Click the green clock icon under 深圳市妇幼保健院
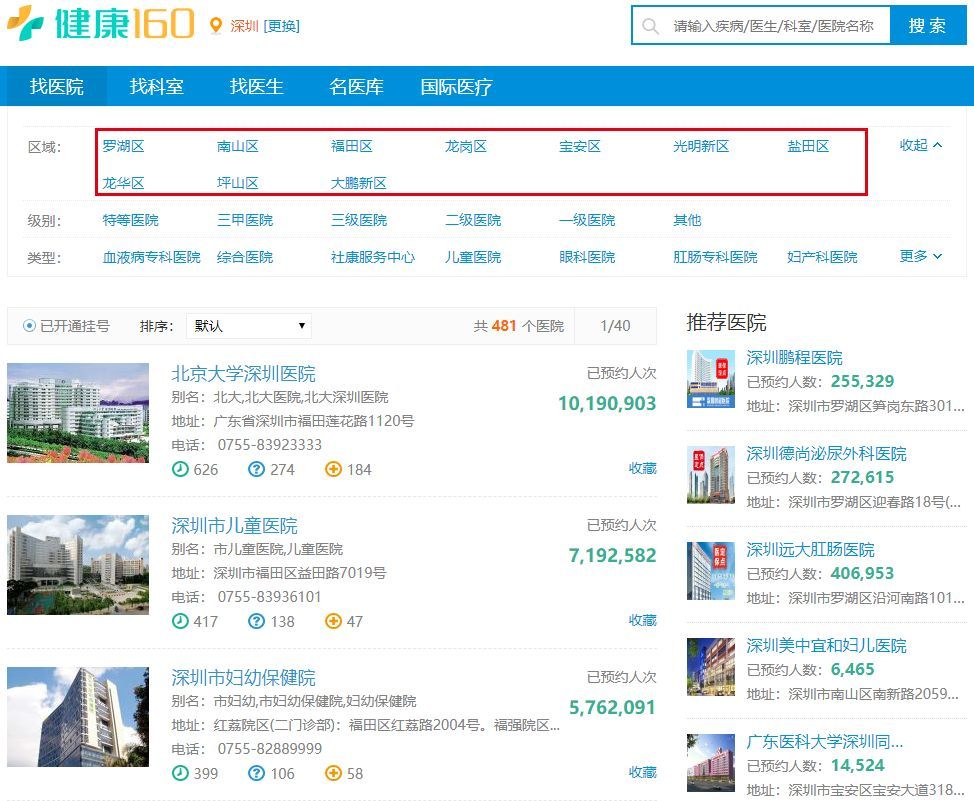This screenshot has height=801, width=974. [178, 773]
